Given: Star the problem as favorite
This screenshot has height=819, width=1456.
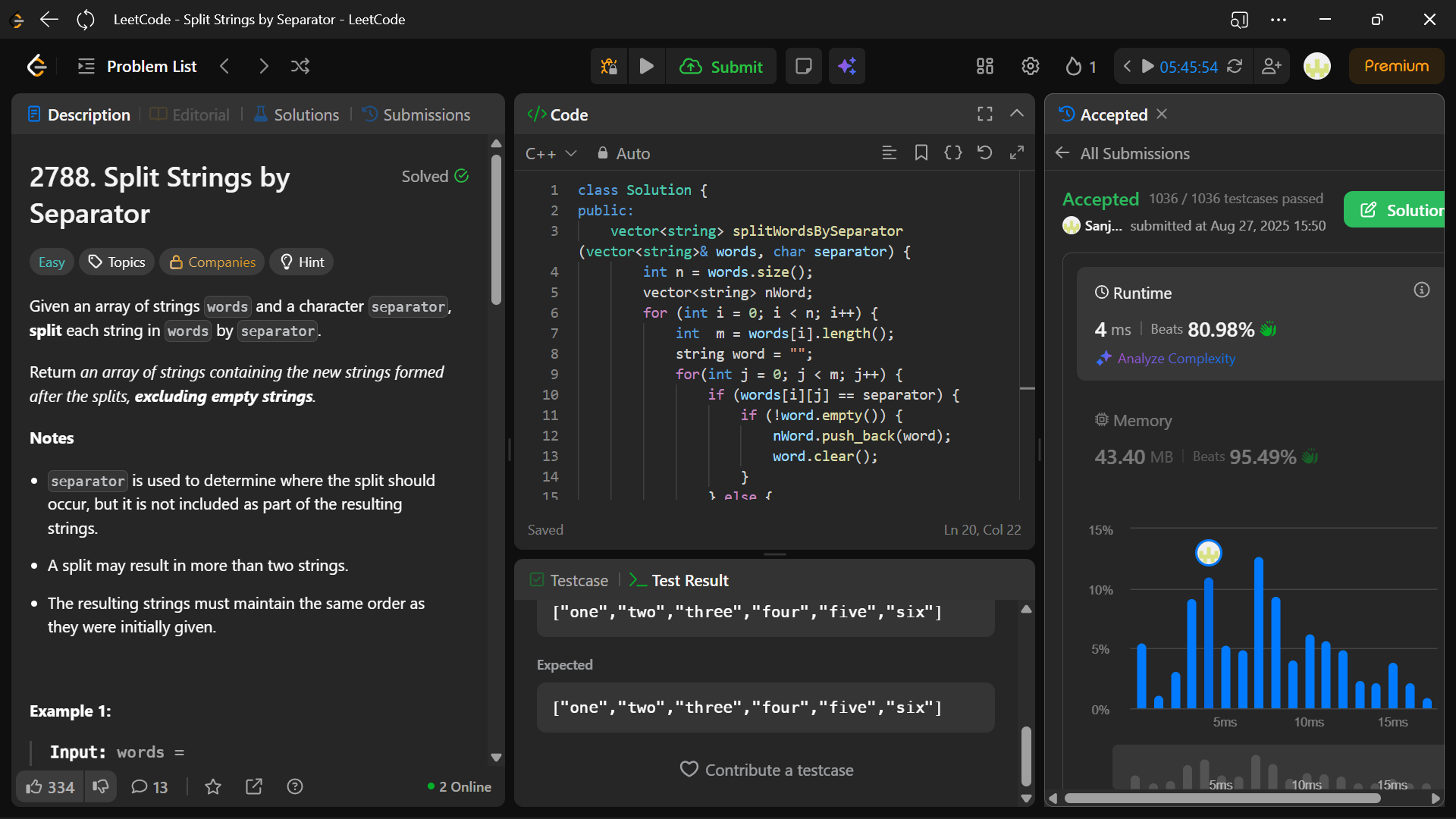Looking at the screenshot, I should pyautogui.click(x=213, y=787).
